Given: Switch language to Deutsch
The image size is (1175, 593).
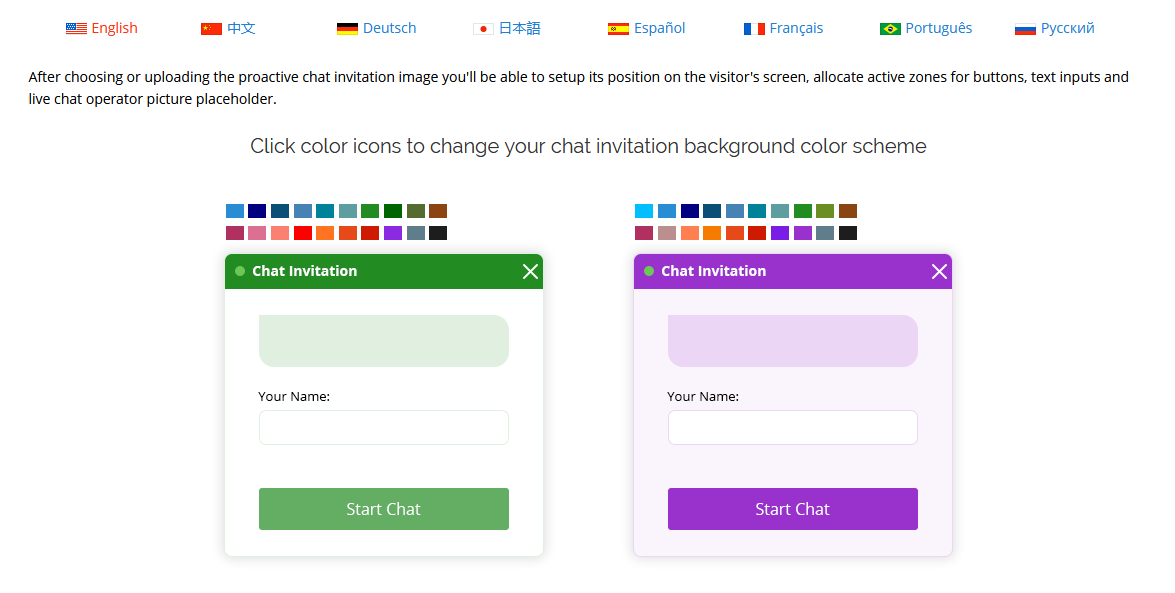Looking at the screenshot, I should coord(390,28).
